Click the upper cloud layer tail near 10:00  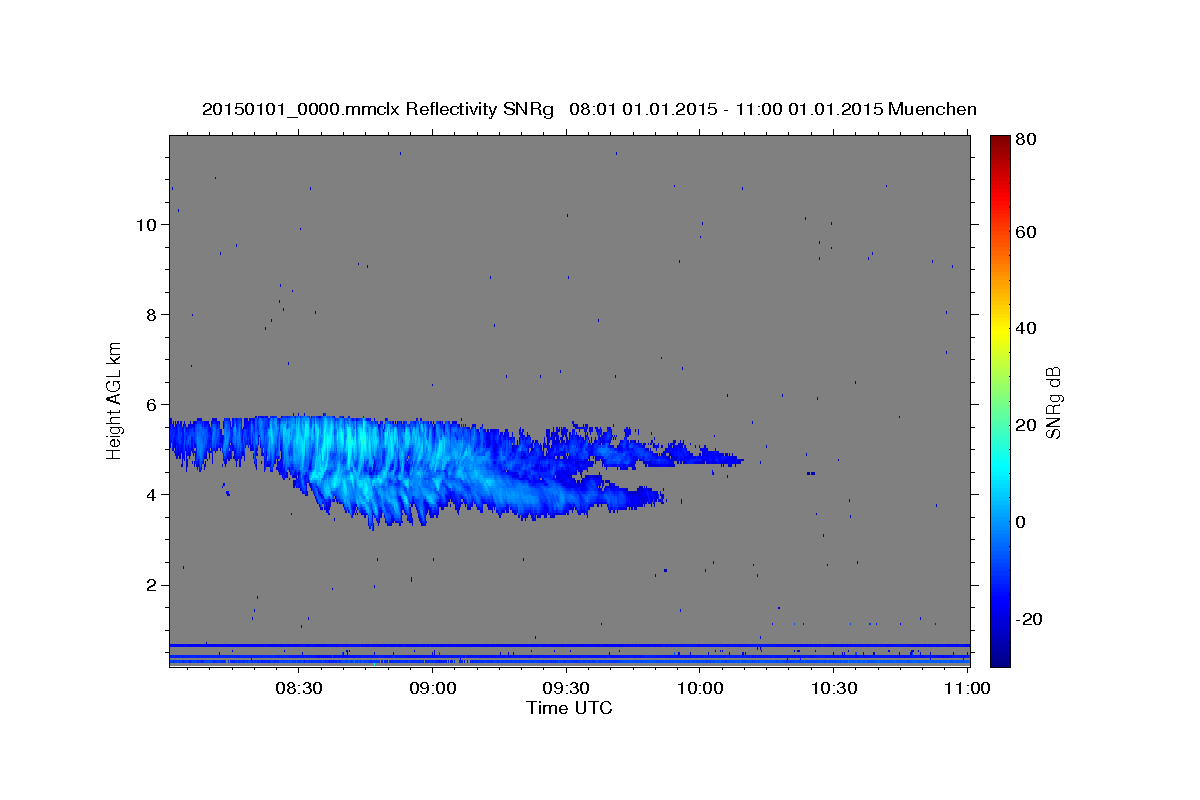tap(700, 458)
